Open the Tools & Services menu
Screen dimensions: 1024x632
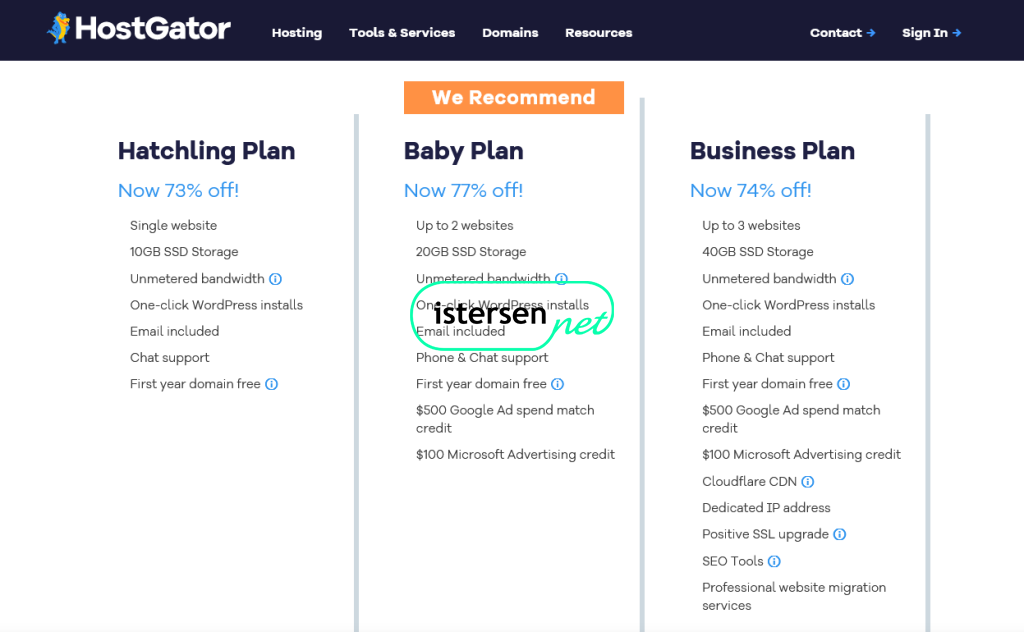(402, 33)
